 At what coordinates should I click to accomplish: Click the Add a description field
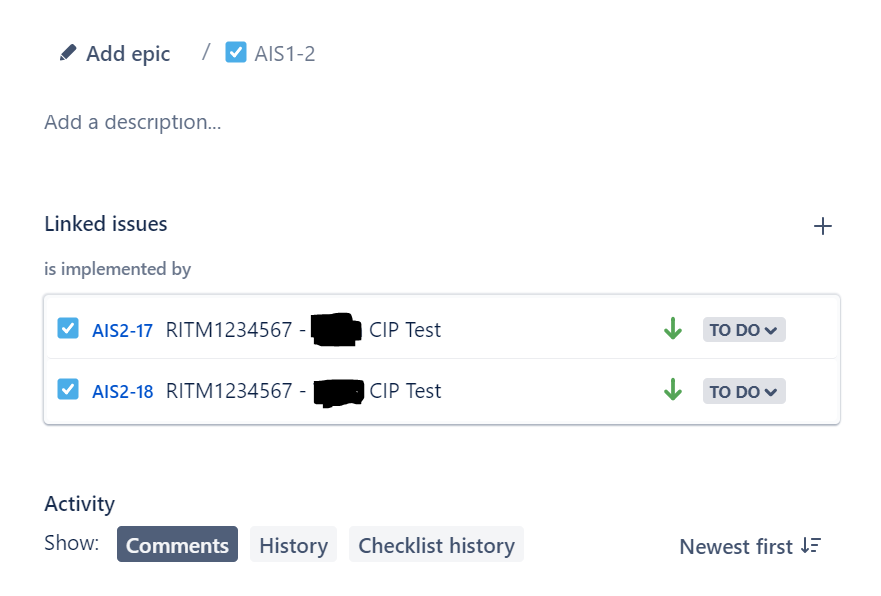pos(133,121)
